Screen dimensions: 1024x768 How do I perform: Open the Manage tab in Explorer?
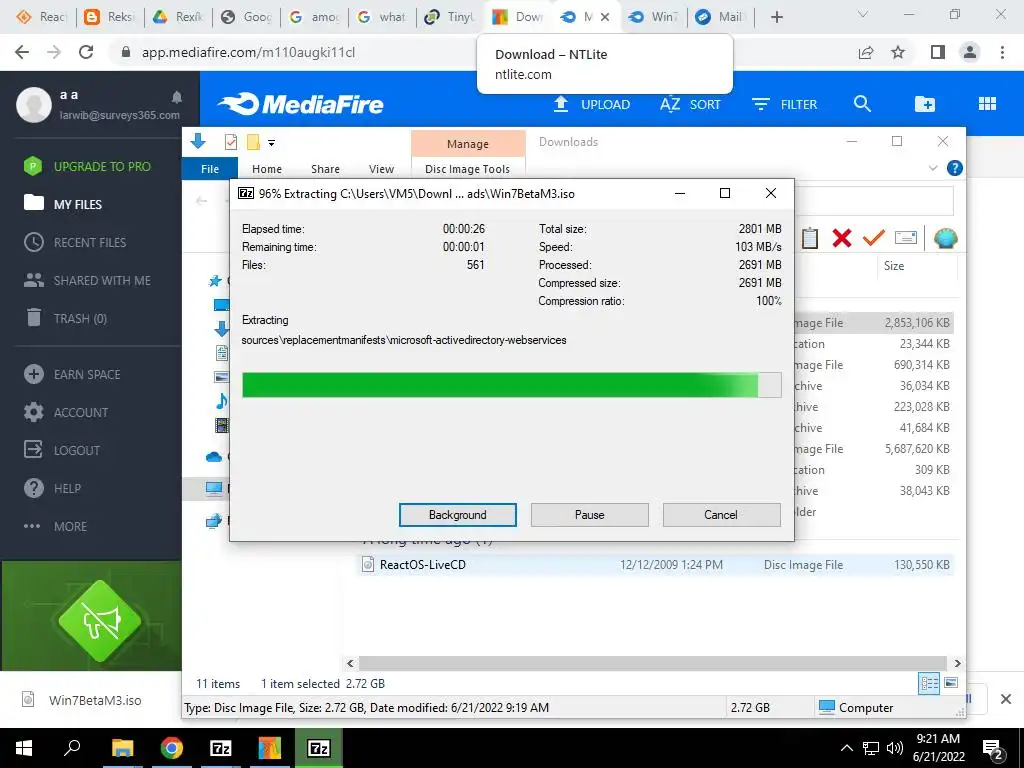pos(468,144)
